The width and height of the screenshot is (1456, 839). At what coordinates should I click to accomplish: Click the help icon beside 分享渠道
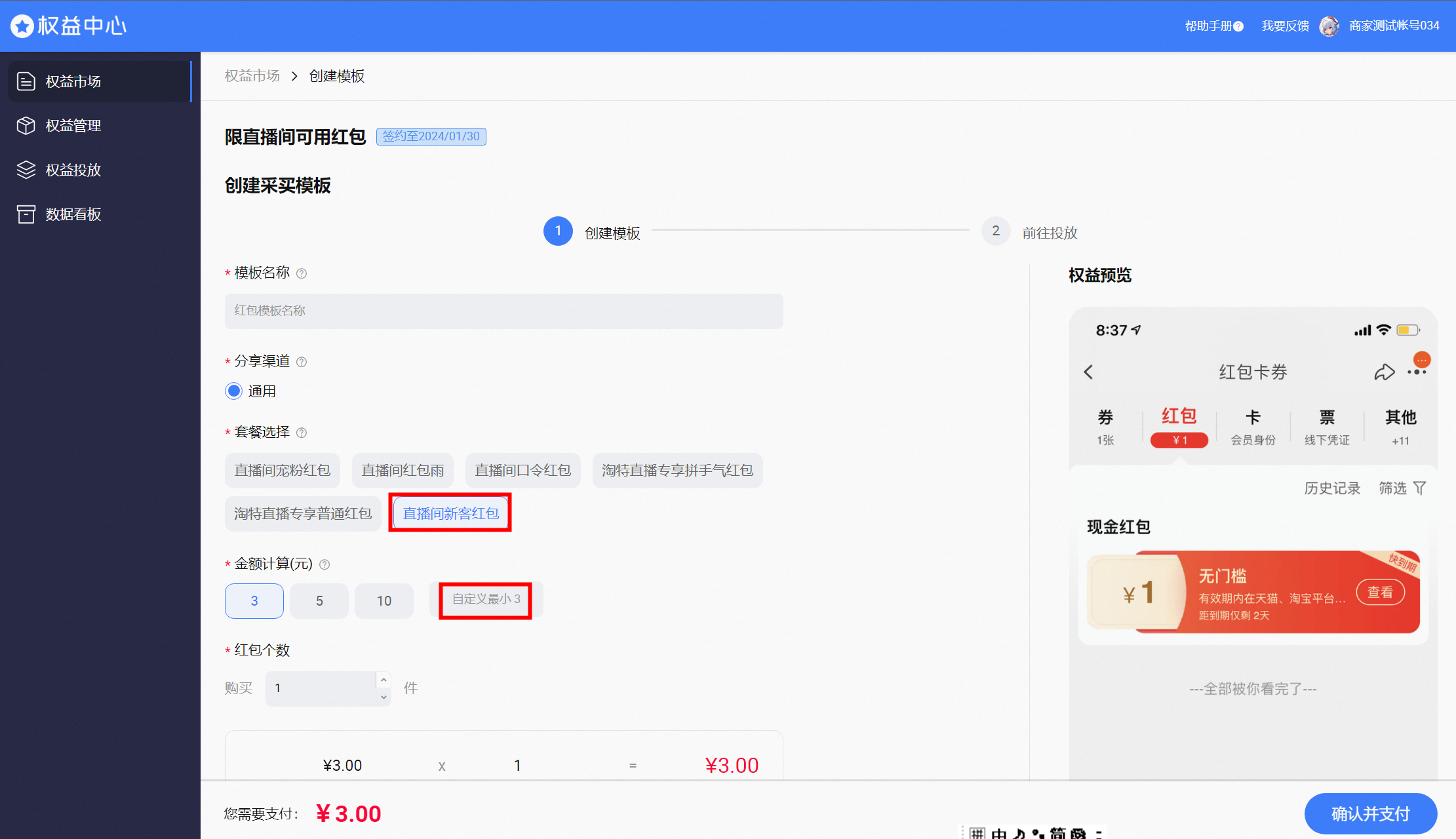(x=302, y=362)
